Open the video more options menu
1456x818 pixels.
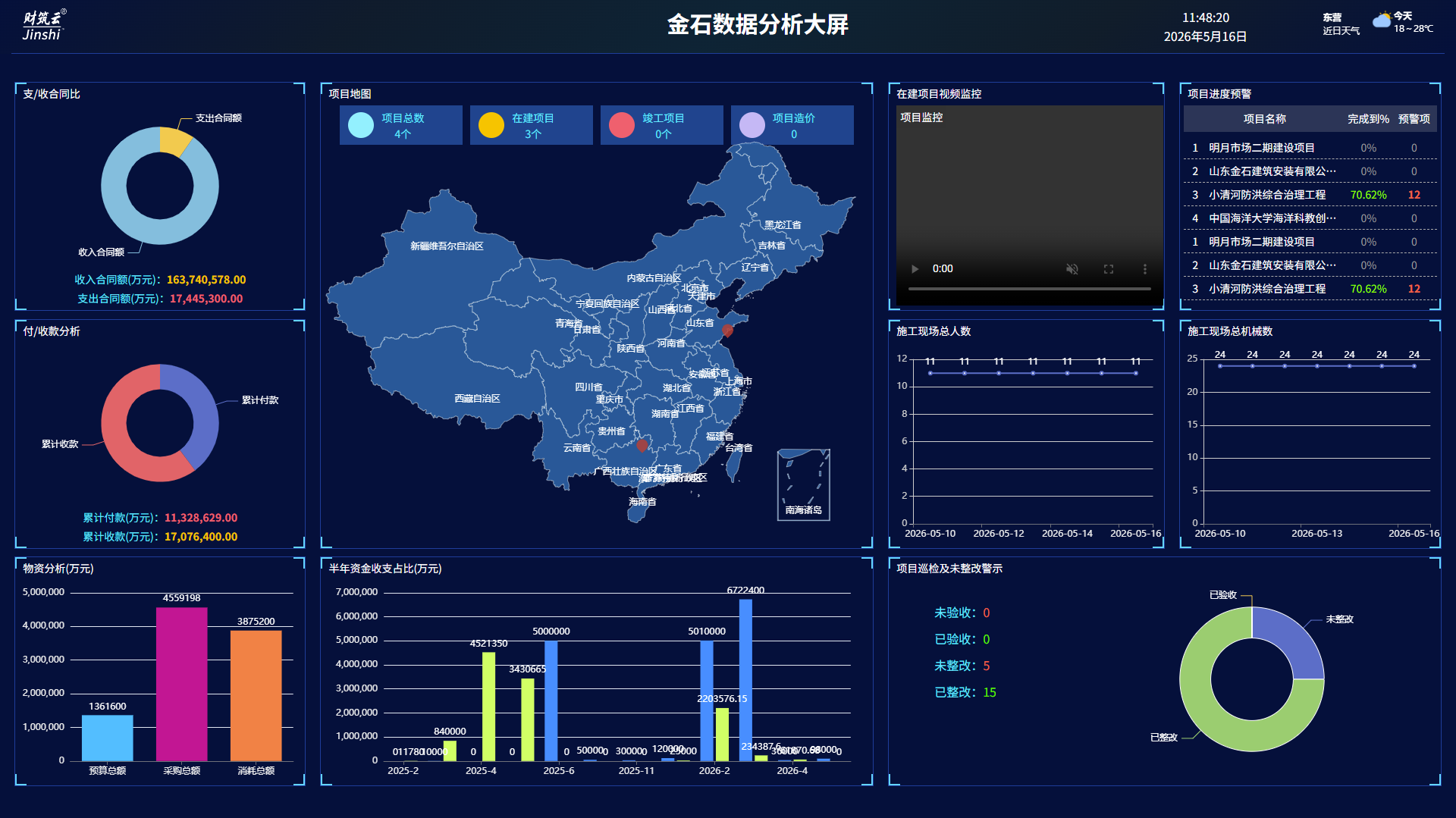tap(1145, 269)
